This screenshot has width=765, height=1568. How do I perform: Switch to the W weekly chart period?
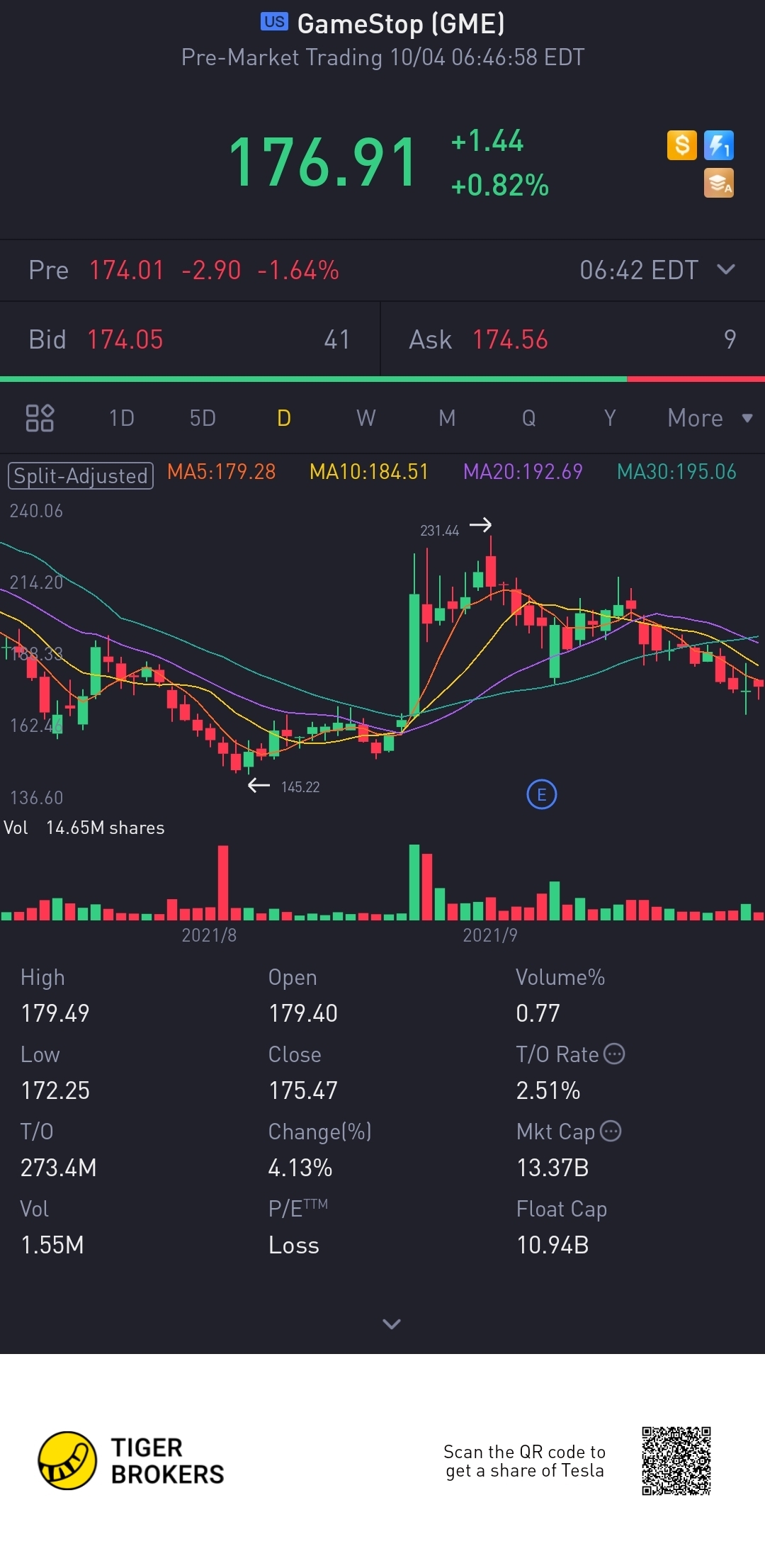click(x=365, y=418)
